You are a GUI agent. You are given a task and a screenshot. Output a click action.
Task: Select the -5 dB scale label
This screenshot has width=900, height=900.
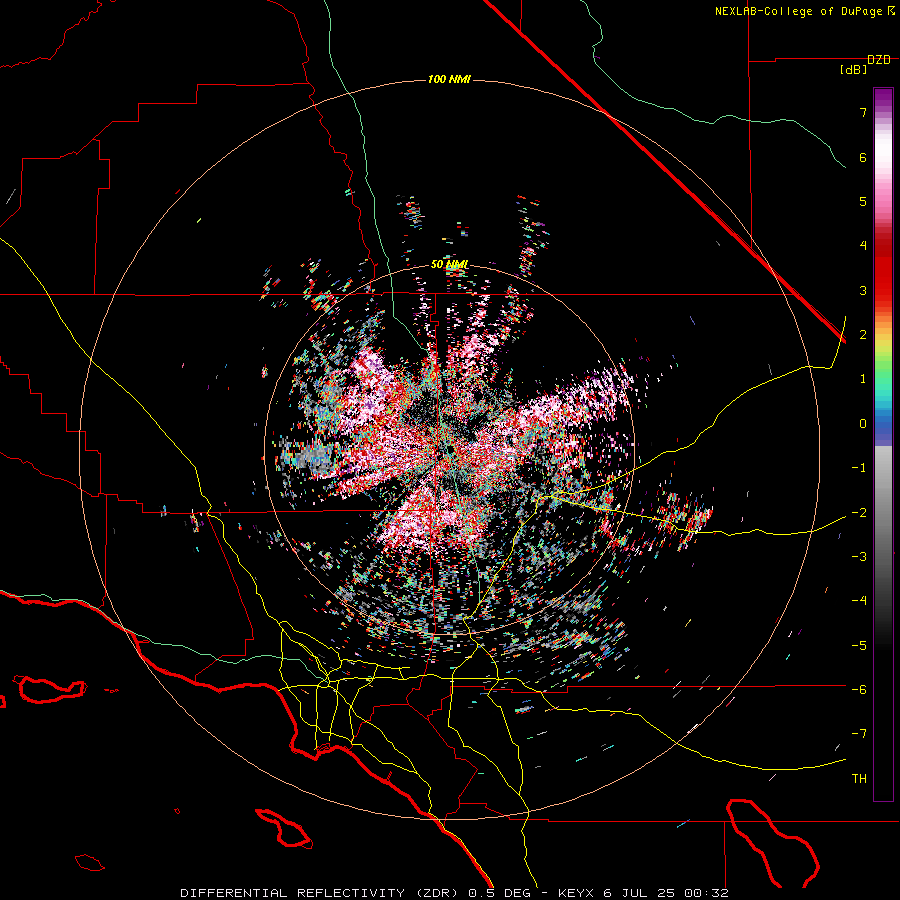point(859,645)
